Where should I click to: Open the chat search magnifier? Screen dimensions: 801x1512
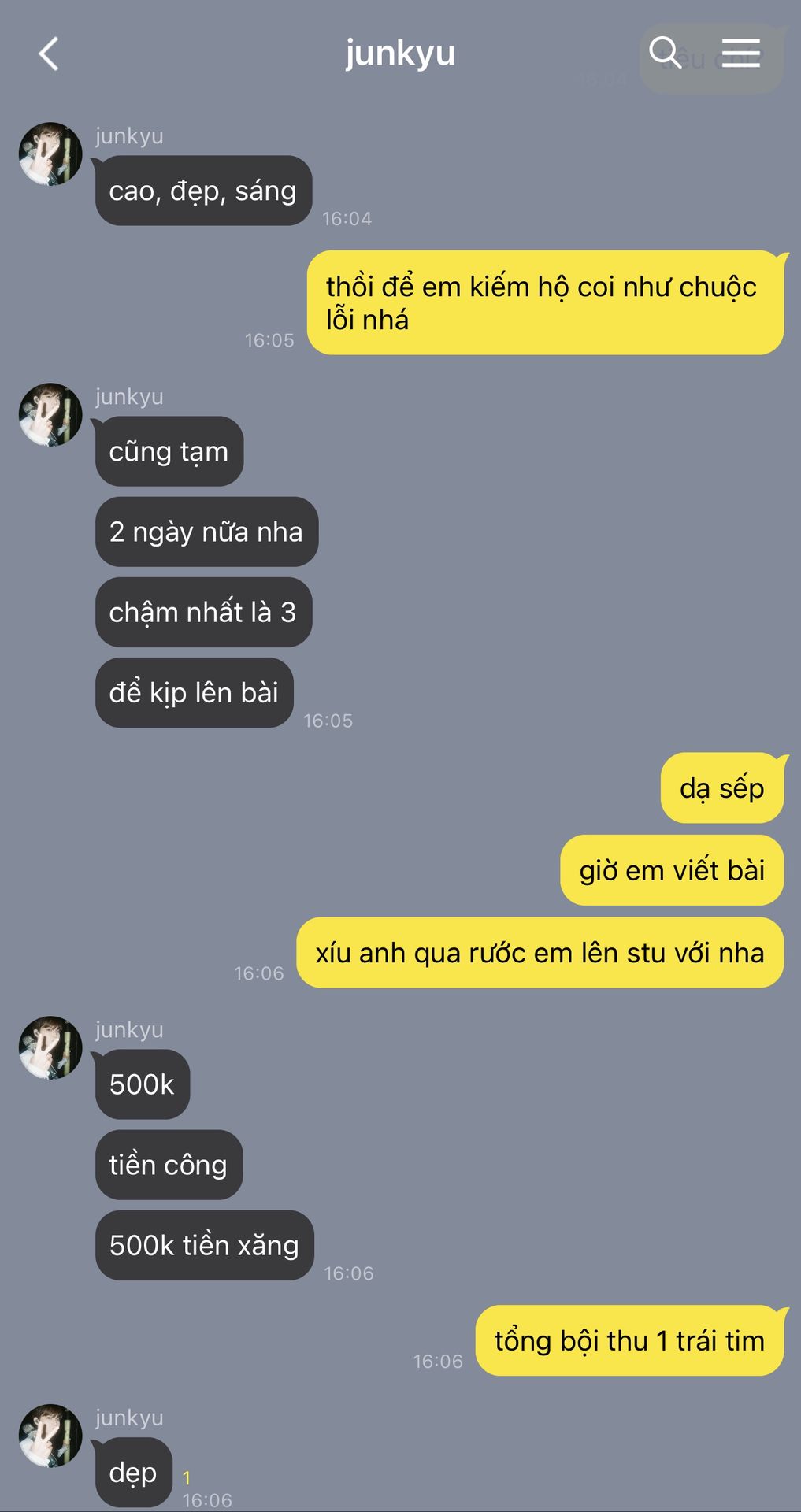[x=666, y=53]
